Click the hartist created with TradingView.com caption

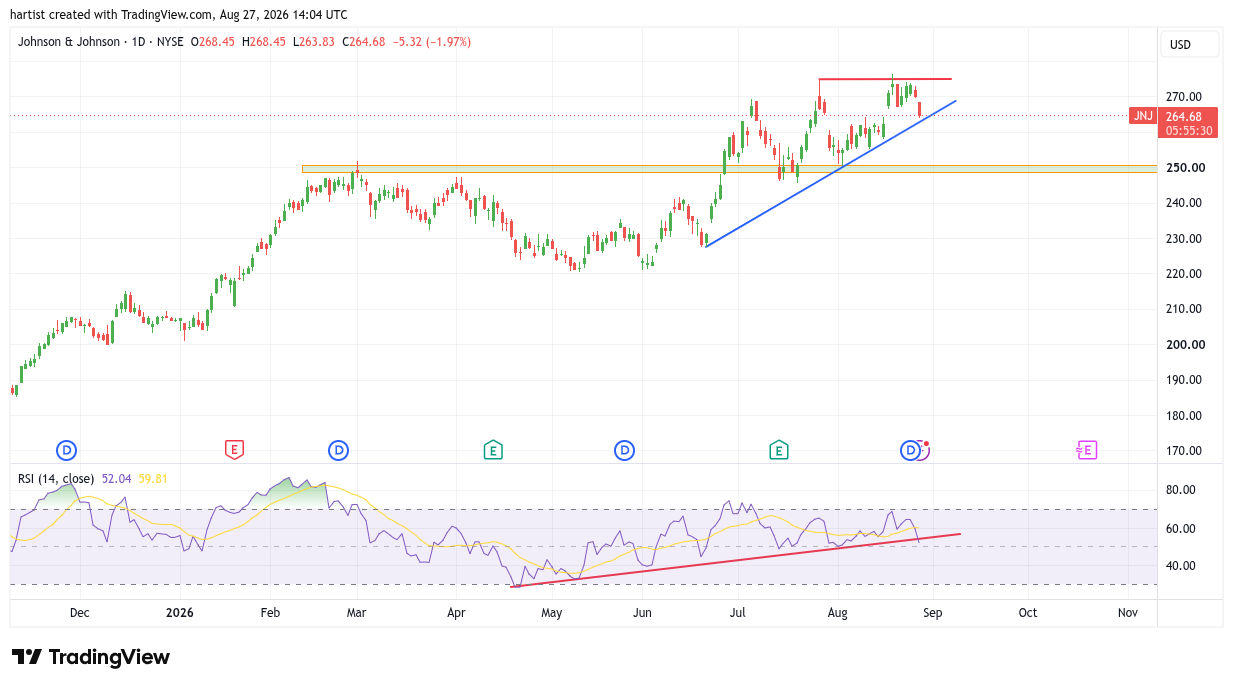point(179,14)
